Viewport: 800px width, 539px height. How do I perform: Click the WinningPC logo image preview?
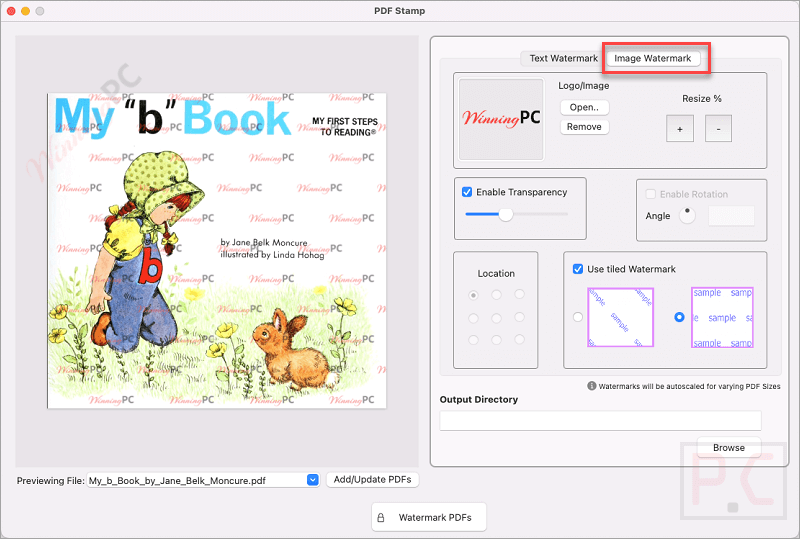click(502, 119)
